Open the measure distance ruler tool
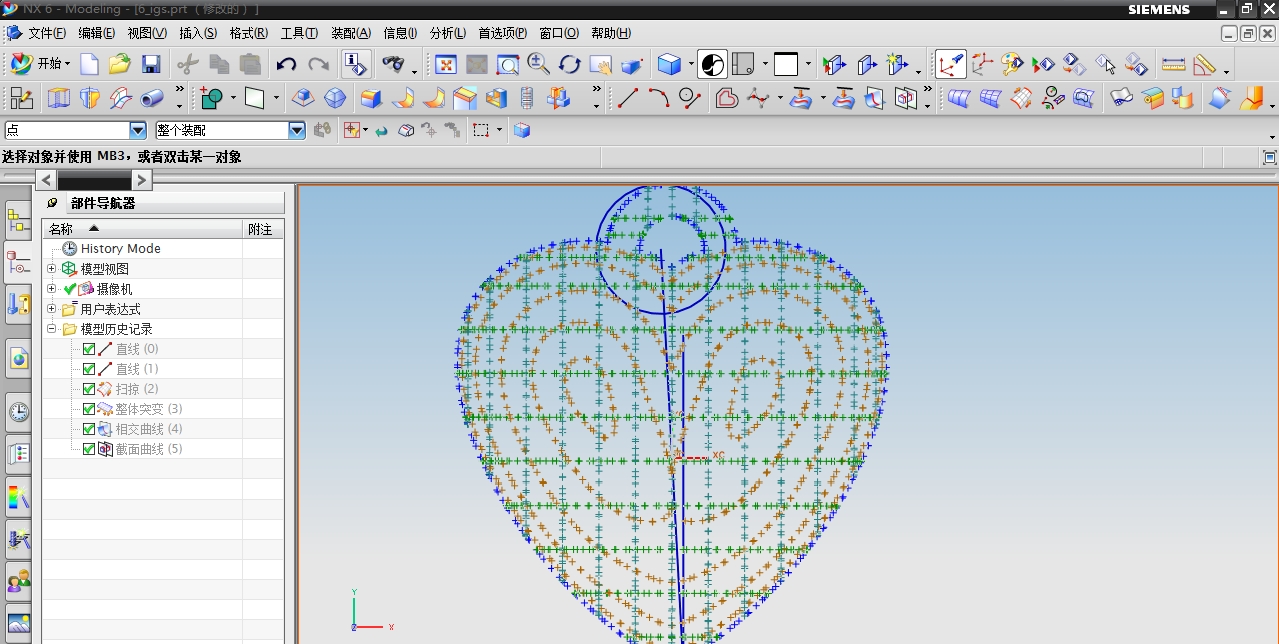The height and width of the screenshot is (644, 1279). click(1173, 65)
